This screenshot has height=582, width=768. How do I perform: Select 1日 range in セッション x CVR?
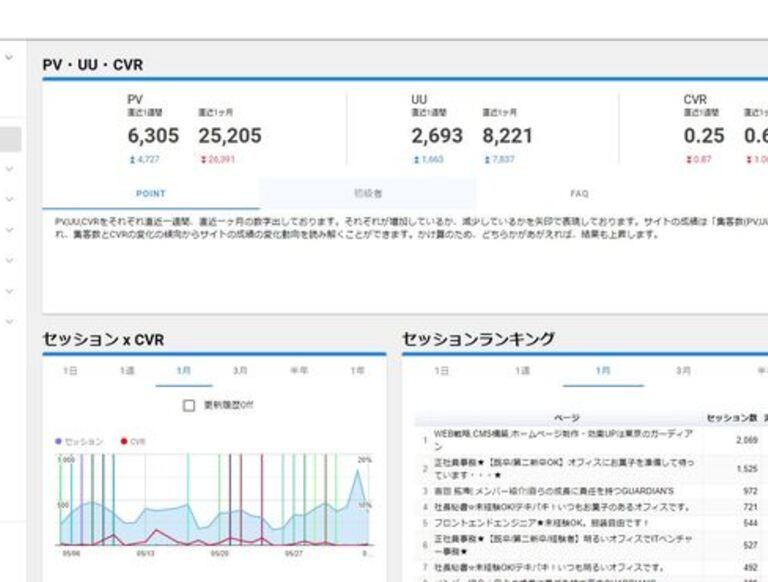69,371
